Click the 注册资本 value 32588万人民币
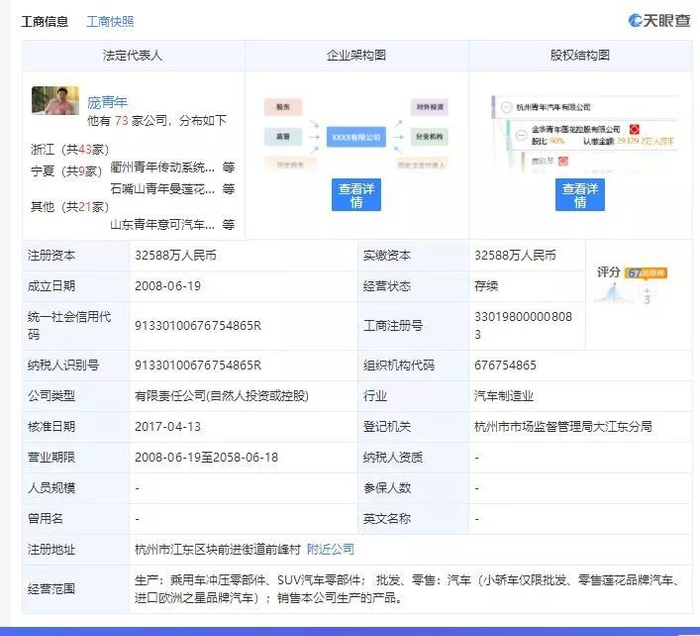Screen dimensions: 700x636 coord(175,255)
